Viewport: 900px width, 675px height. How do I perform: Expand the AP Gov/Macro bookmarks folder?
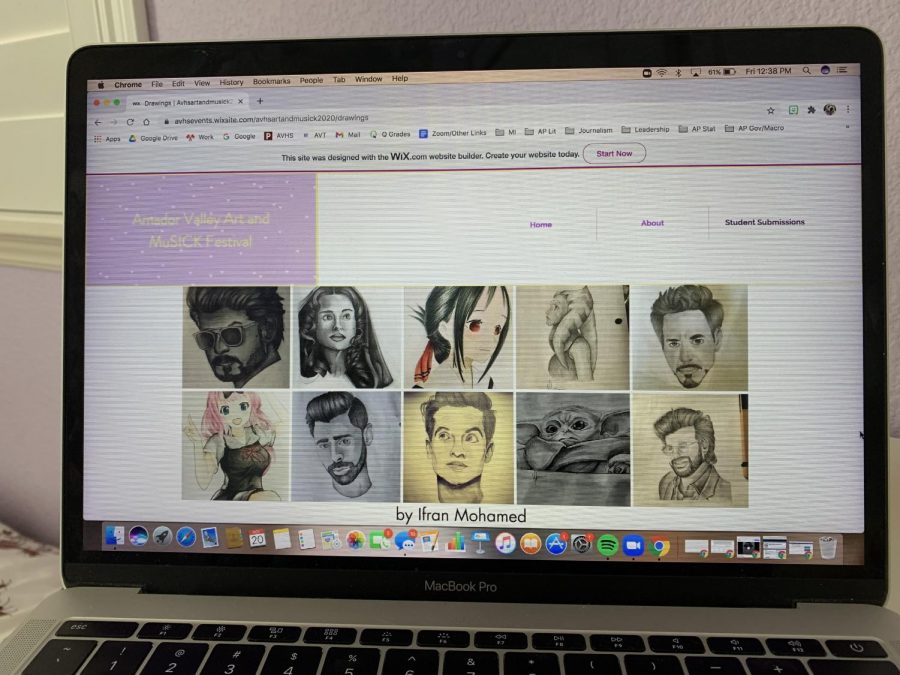(x=754, y=128)
